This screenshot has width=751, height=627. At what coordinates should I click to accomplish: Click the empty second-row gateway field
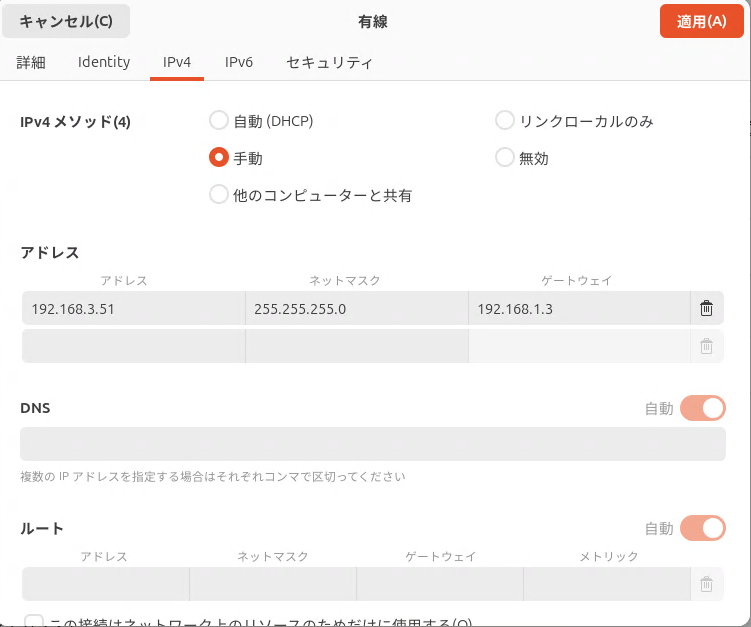580,346
